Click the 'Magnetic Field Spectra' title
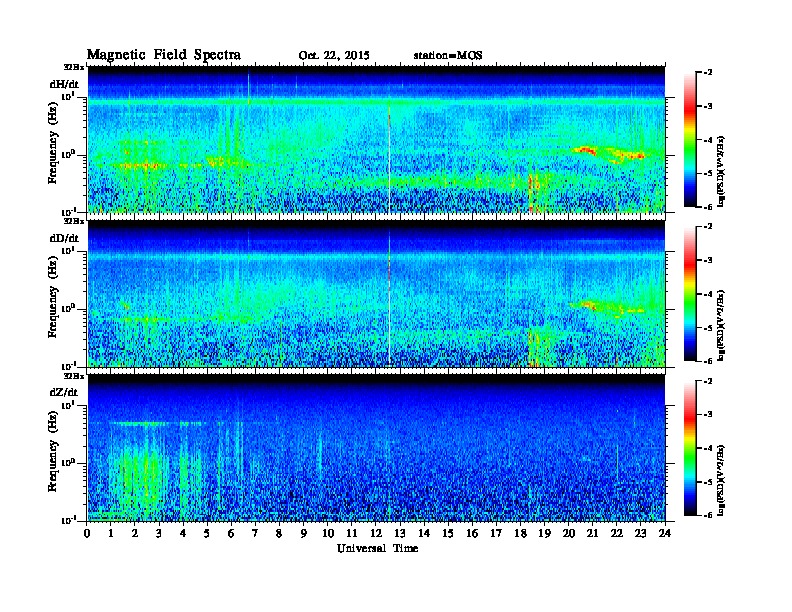 pos(164,55)
